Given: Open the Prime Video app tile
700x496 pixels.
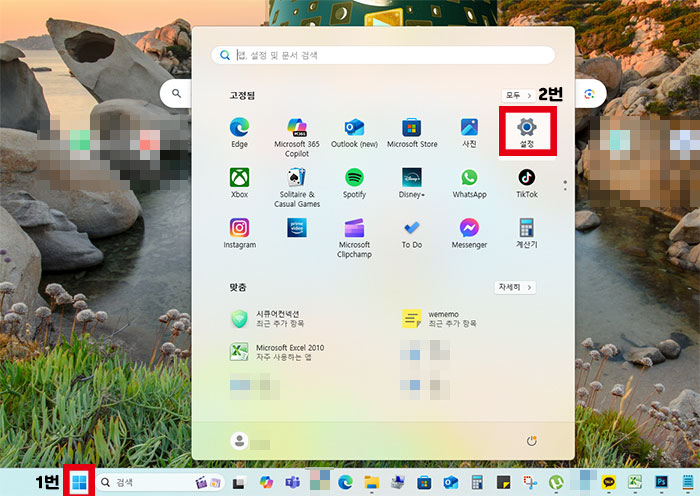Looking at the screenshot, I should pyautogui.click(x=297, y=228).
